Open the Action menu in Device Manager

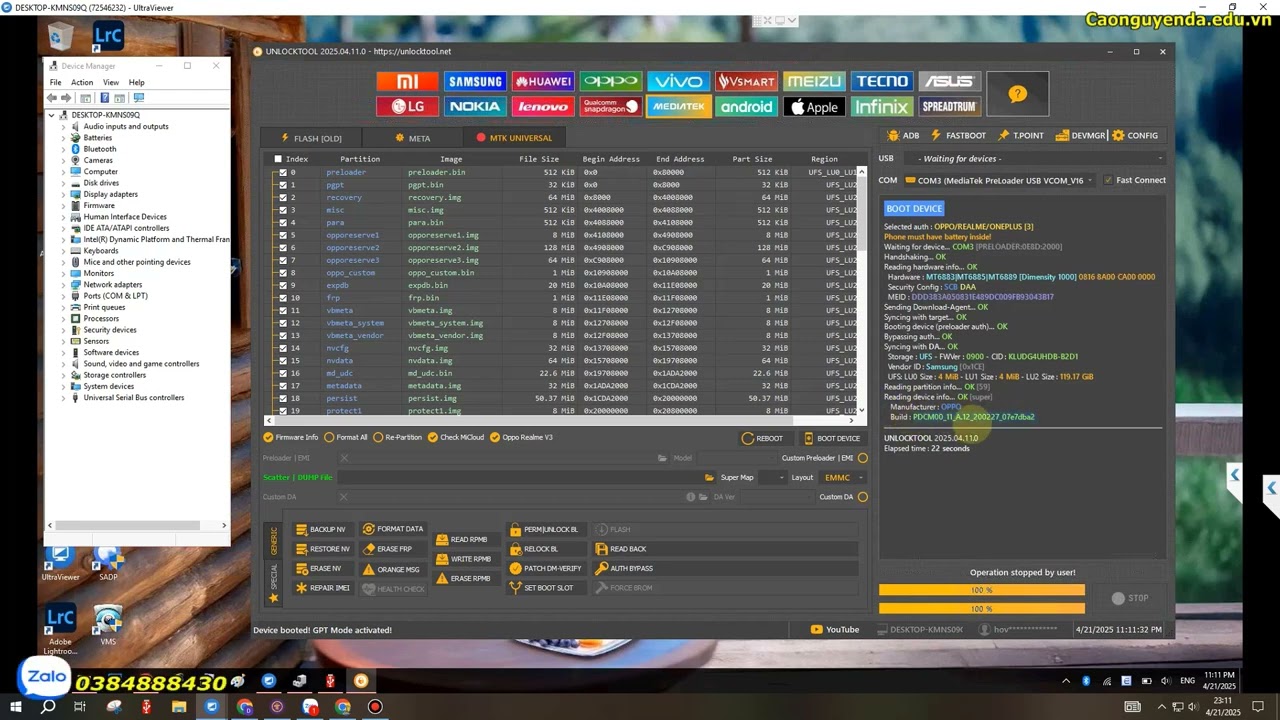point(82,82)
